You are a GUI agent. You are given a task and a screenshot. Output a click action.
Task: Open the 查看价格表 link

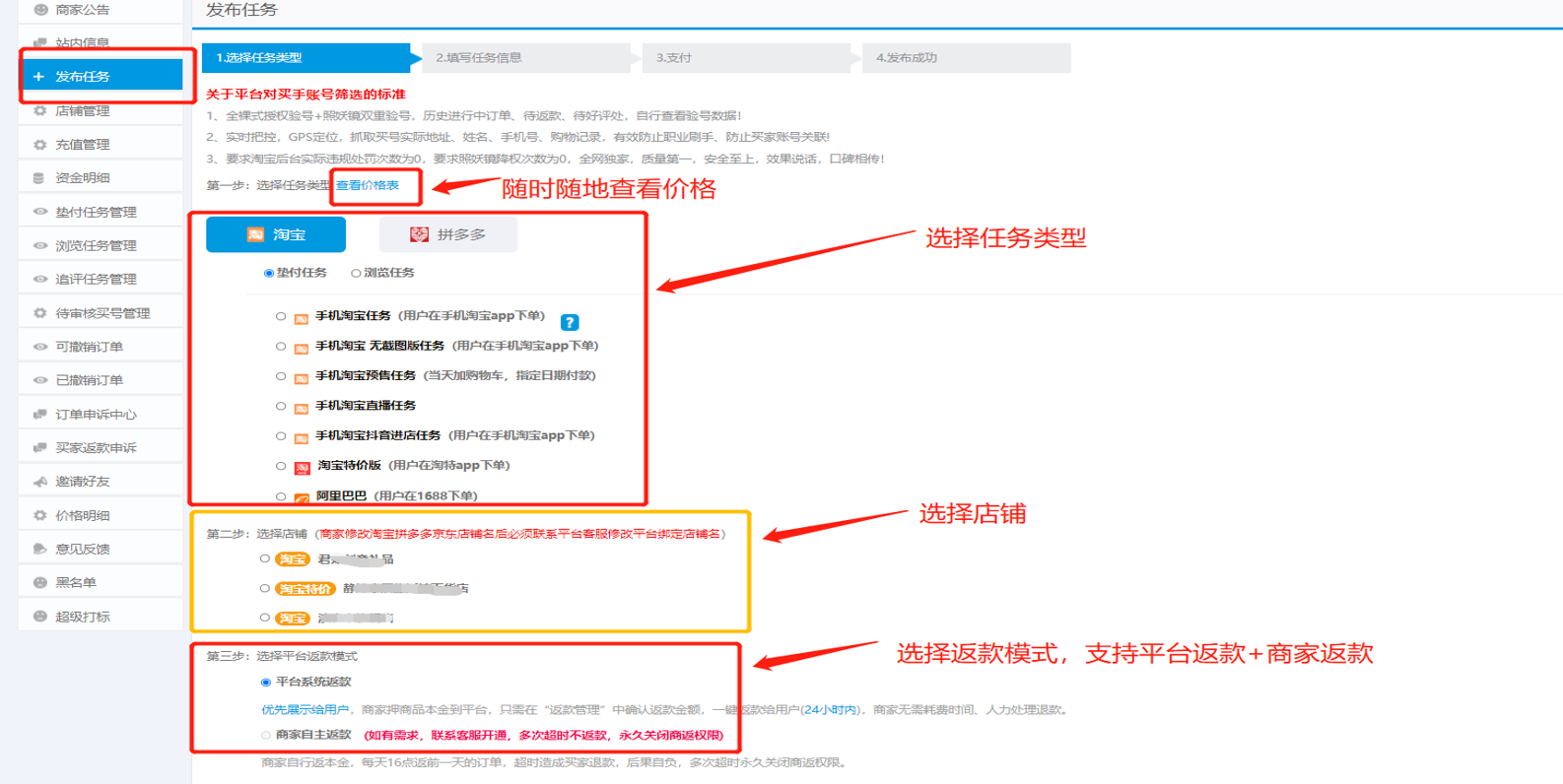(x=368, y=185)
